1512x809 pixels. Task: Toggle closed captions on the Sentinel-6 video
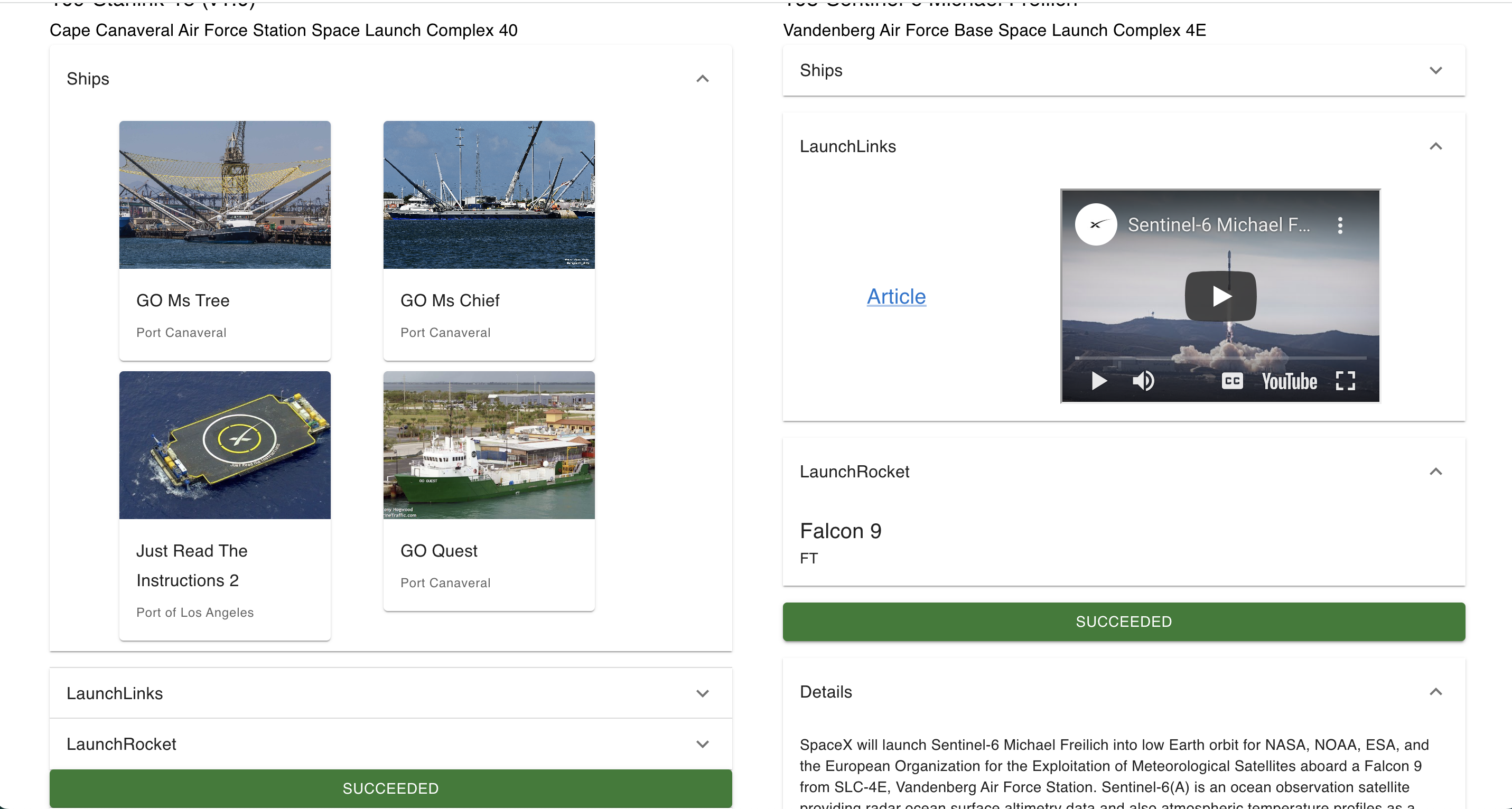[x=1233, y=381]
